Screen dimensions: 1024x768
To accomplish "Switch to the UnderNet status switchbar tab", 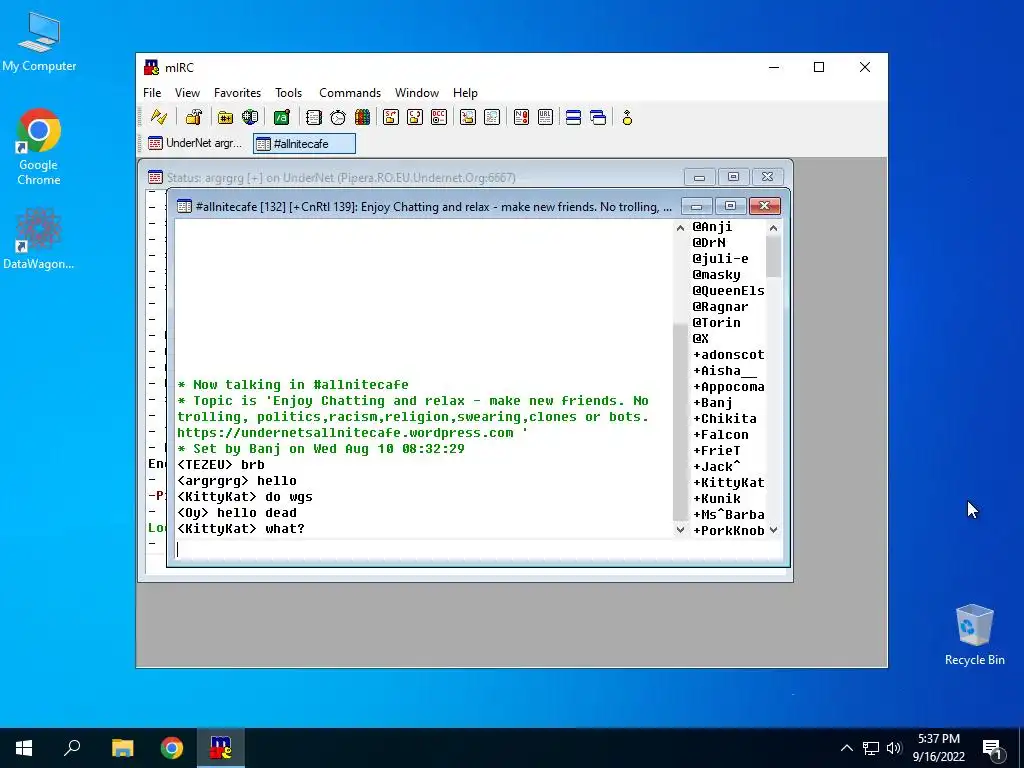I will (x=196, y=143).
